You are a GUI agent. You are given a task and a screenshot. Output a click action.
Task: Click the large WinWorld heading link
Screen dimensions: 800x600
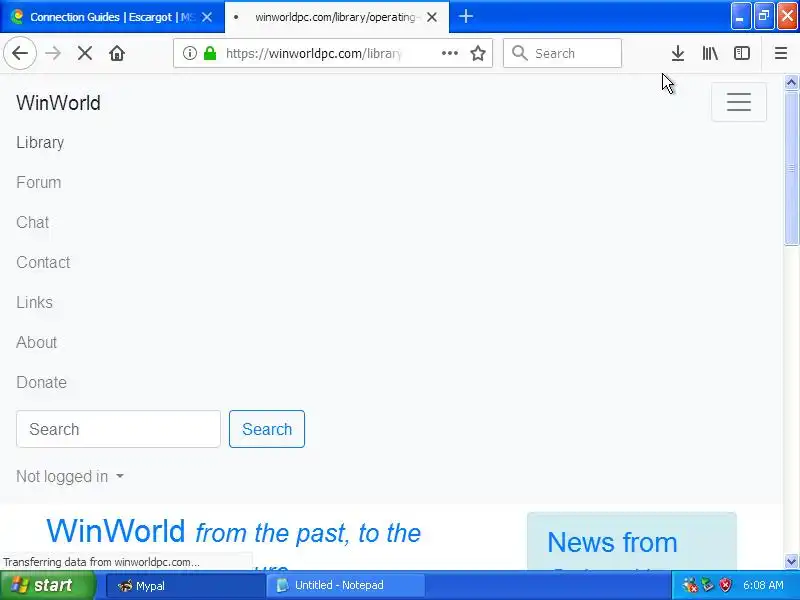point(116,531)
